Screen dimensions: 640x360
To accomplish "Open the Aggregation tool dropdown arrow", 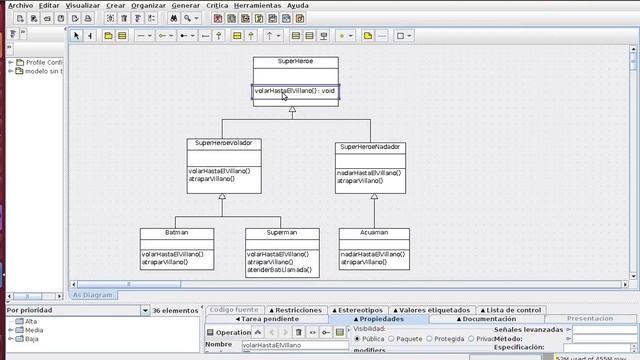I will [171, 36].
